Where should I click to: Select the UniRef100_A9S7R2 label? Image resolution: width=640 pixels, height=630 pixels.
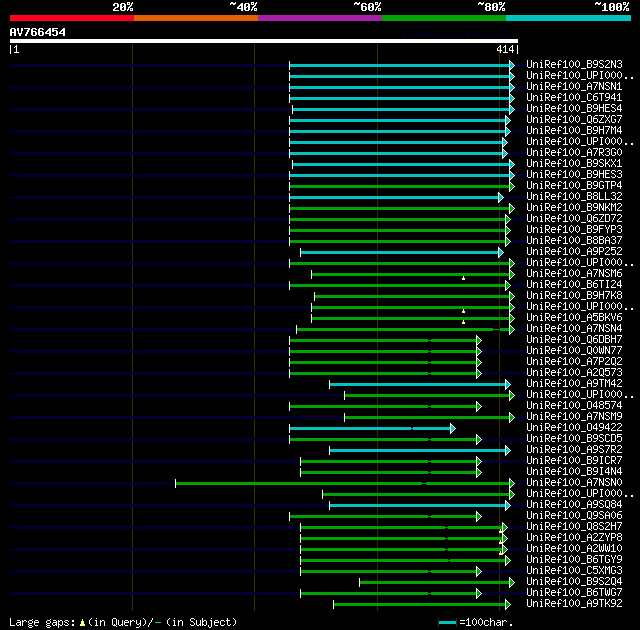(x=574, y=450)
